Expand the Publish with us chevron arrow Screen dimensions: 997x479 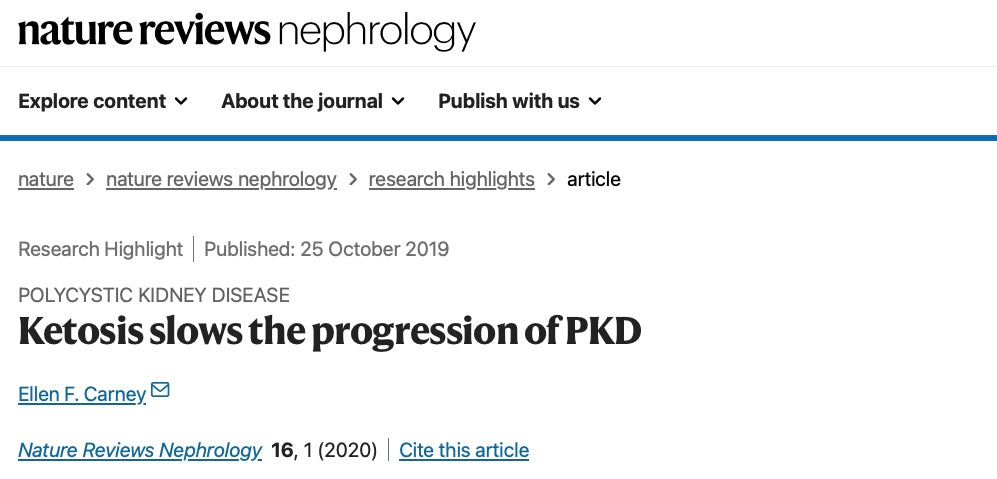(x=595, y=101)
